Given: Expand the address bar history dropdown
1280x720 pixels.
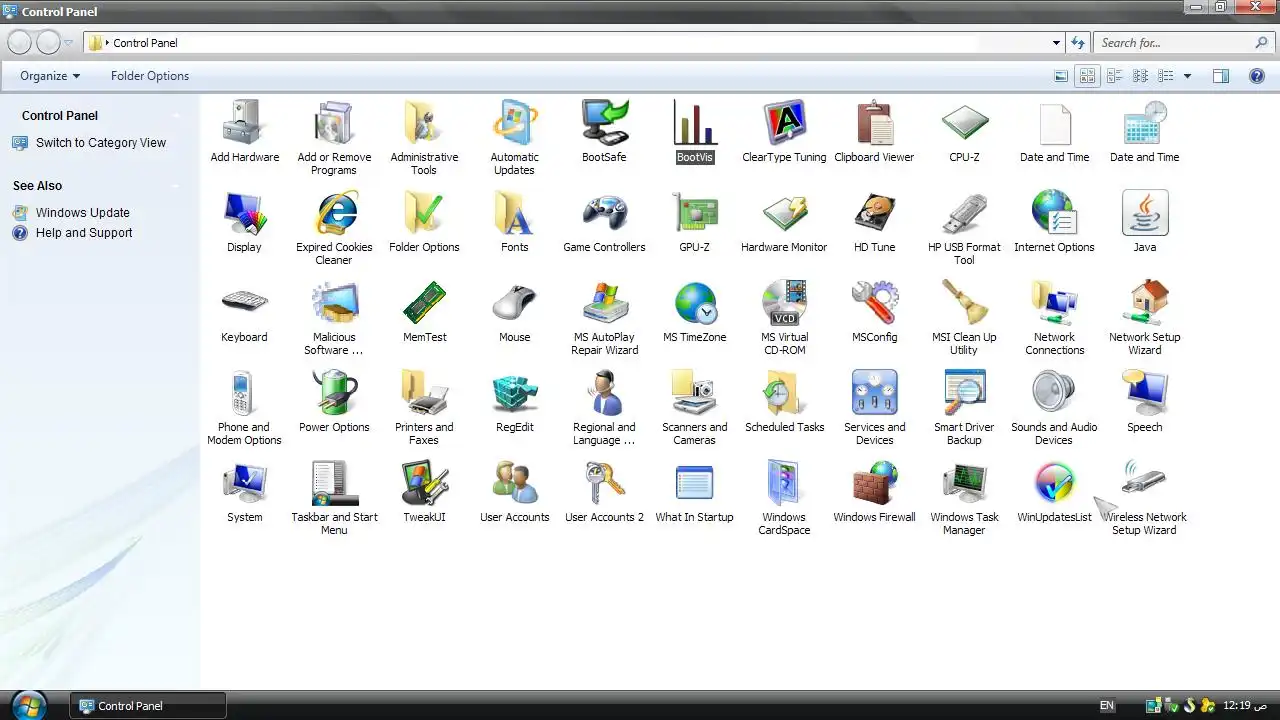Looking at the screenshot, I should pyautogui.click(x=1056, y=43).
